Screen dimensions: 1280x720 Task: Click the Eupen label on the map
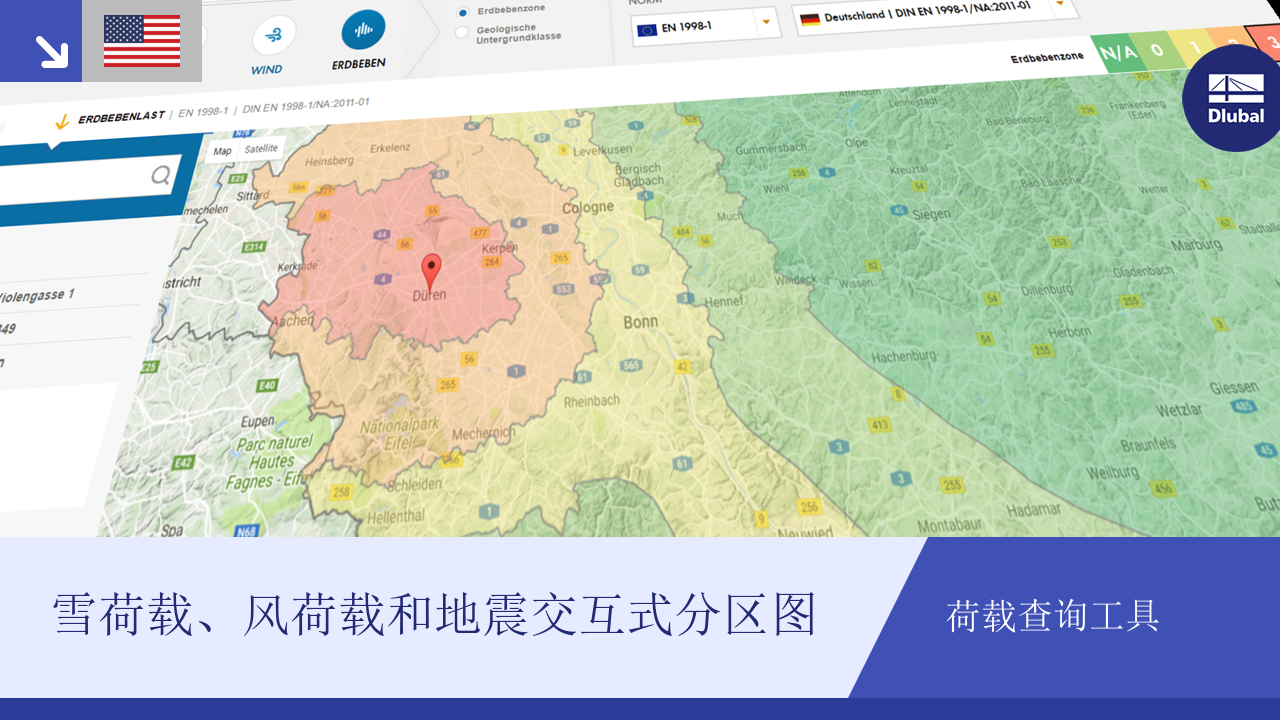pos(256,421)
